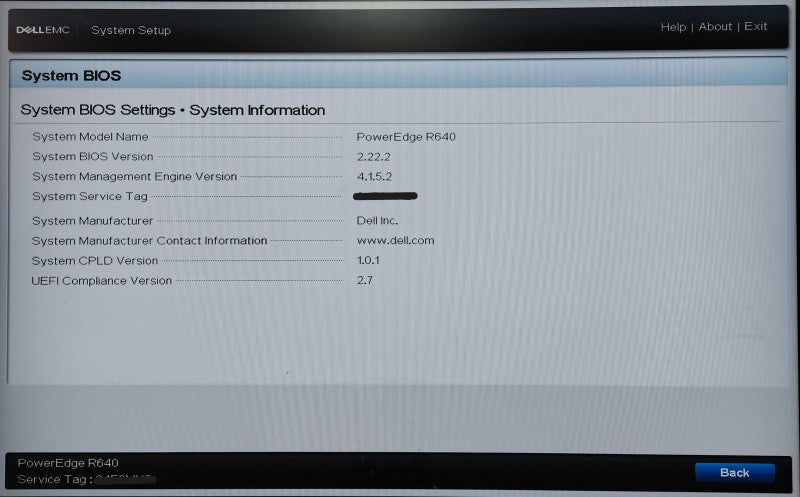Select the UEFI Compliance Version label
800x497 pixels.
pos(102,281)
